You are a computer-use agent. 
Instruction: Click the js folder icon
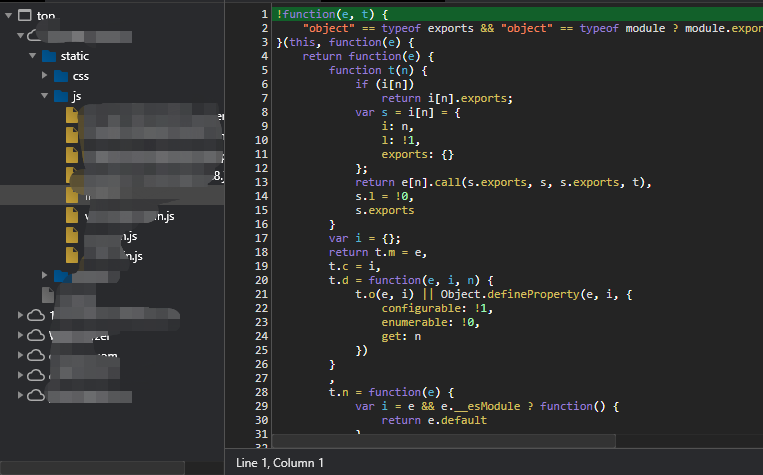[x=61, y=96]
